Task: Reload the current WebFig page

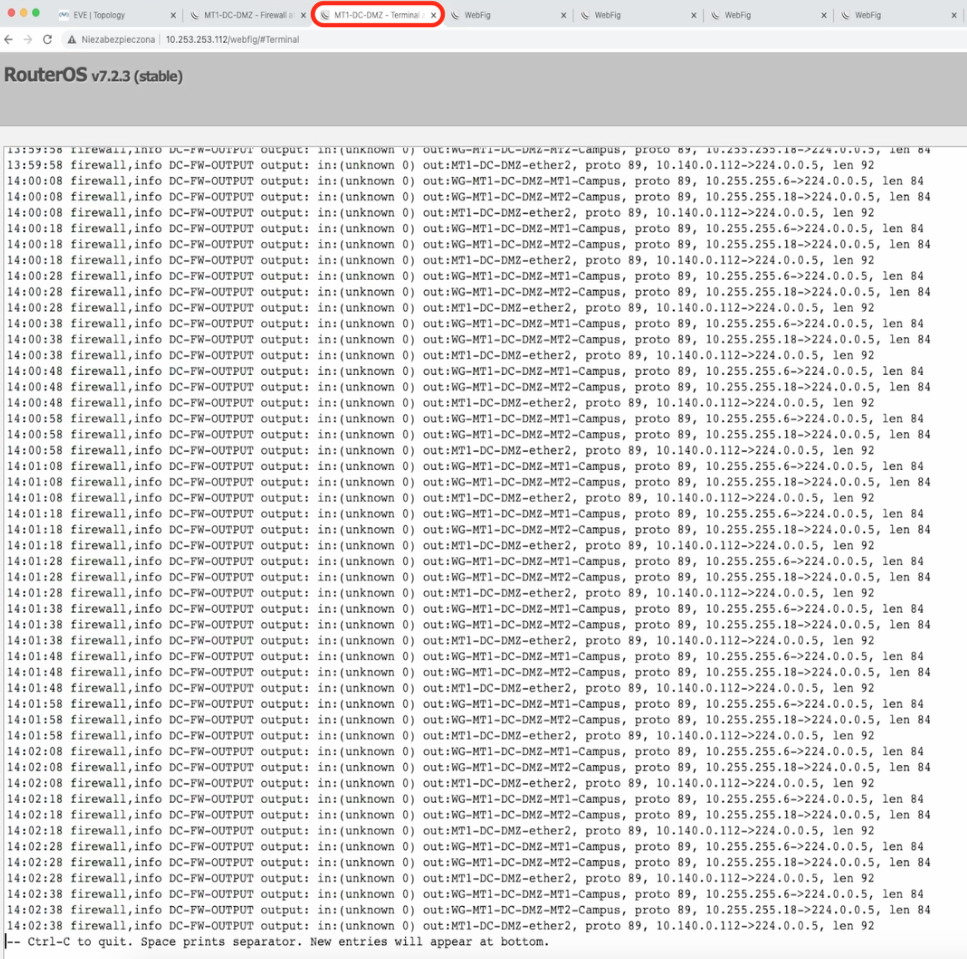Action: pos(47,39)
